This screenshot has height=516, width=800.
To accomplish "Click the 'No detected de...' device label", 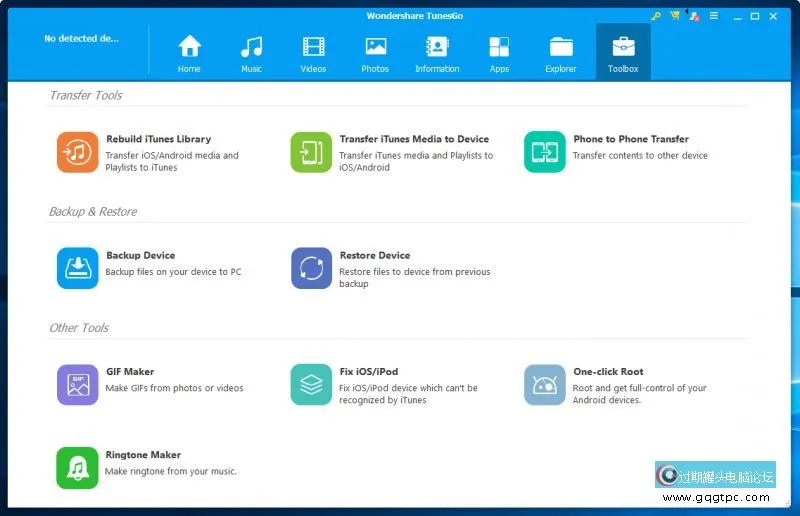I will (81, 38).
